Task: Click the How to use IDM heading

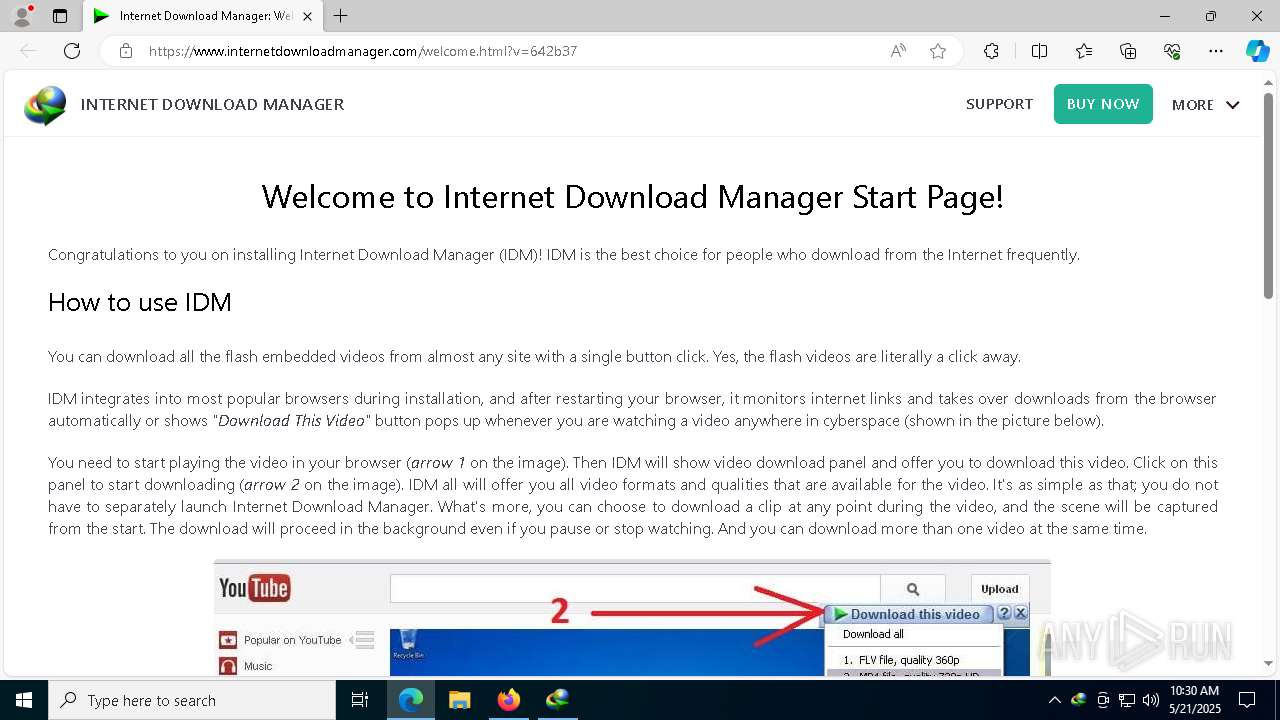Action: [140, 302]
